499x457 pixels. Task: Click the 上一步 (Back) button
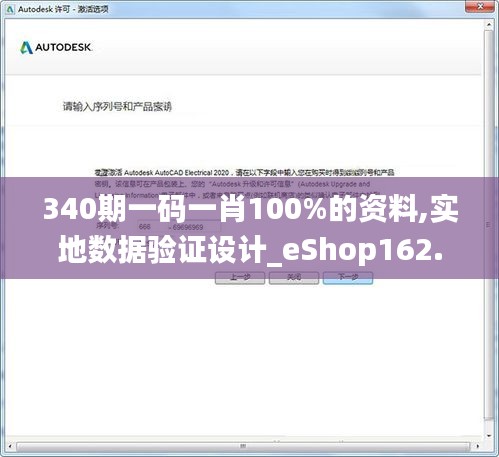pos(240,278)
